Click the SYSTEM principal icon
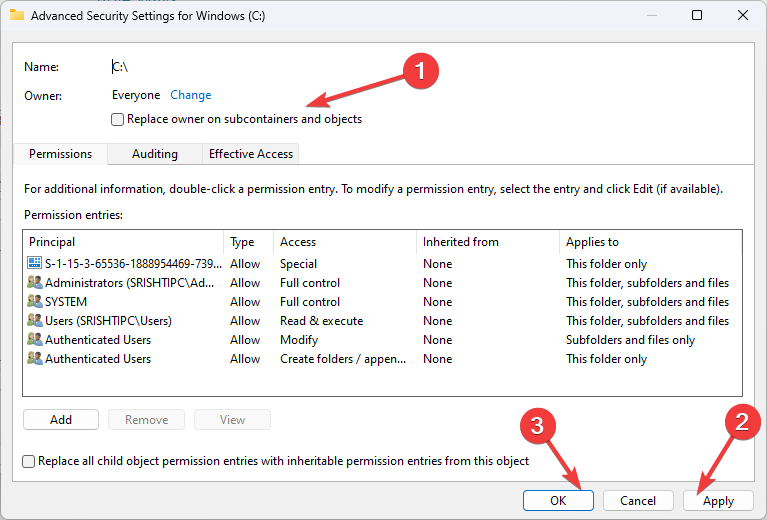Screen dimensions: 767x520 (36, 302)
